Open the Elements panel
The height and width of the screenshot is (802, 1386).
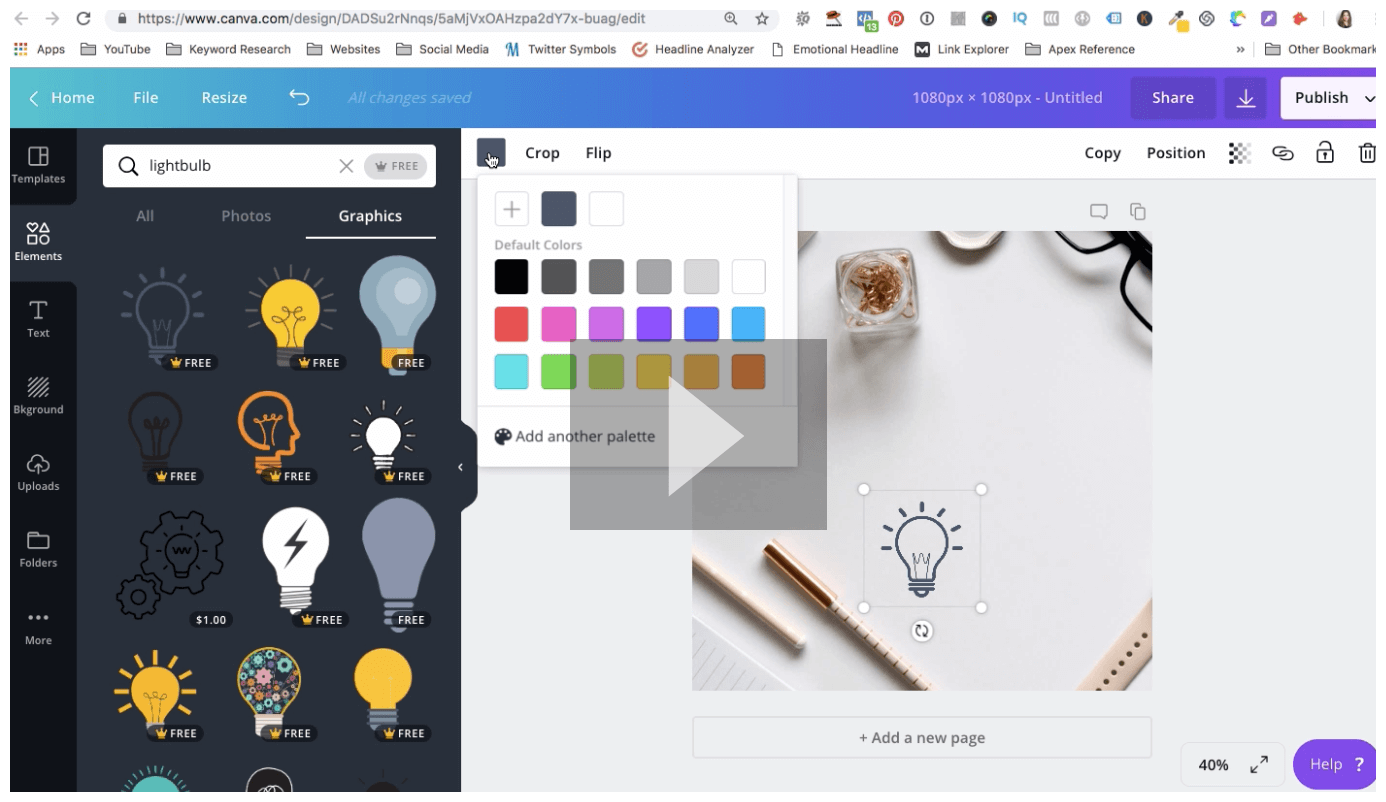[38, 243]
